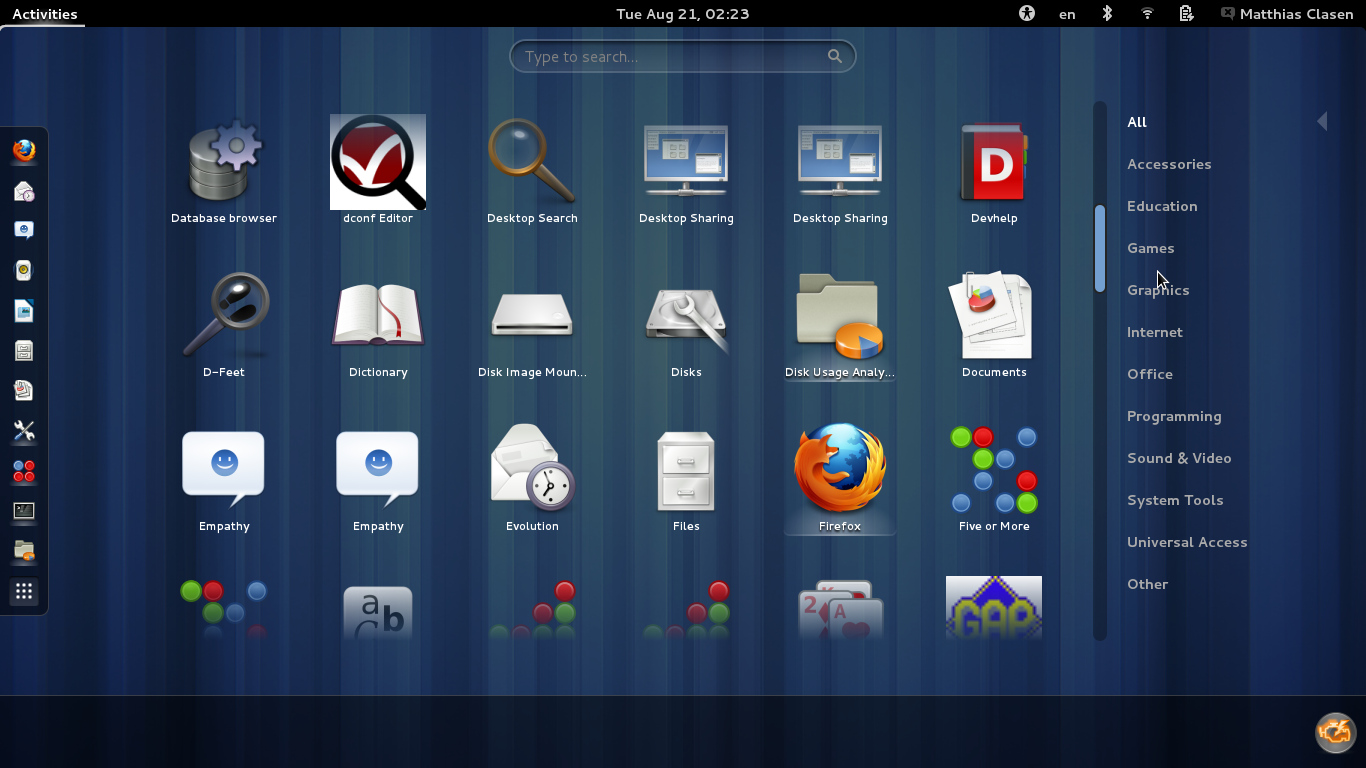Click the Firefox icon in the left dock

[x=24, y=151]
